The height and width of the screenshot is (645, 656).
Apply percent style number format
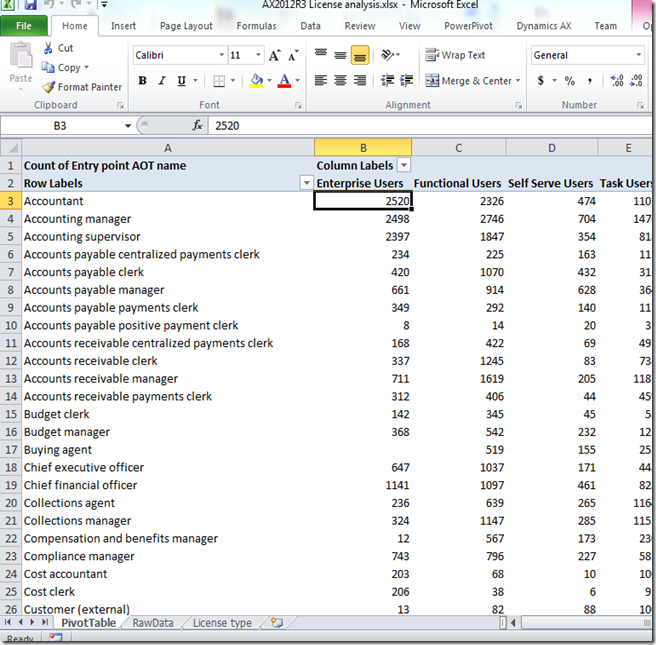click(x=570, y=81)
